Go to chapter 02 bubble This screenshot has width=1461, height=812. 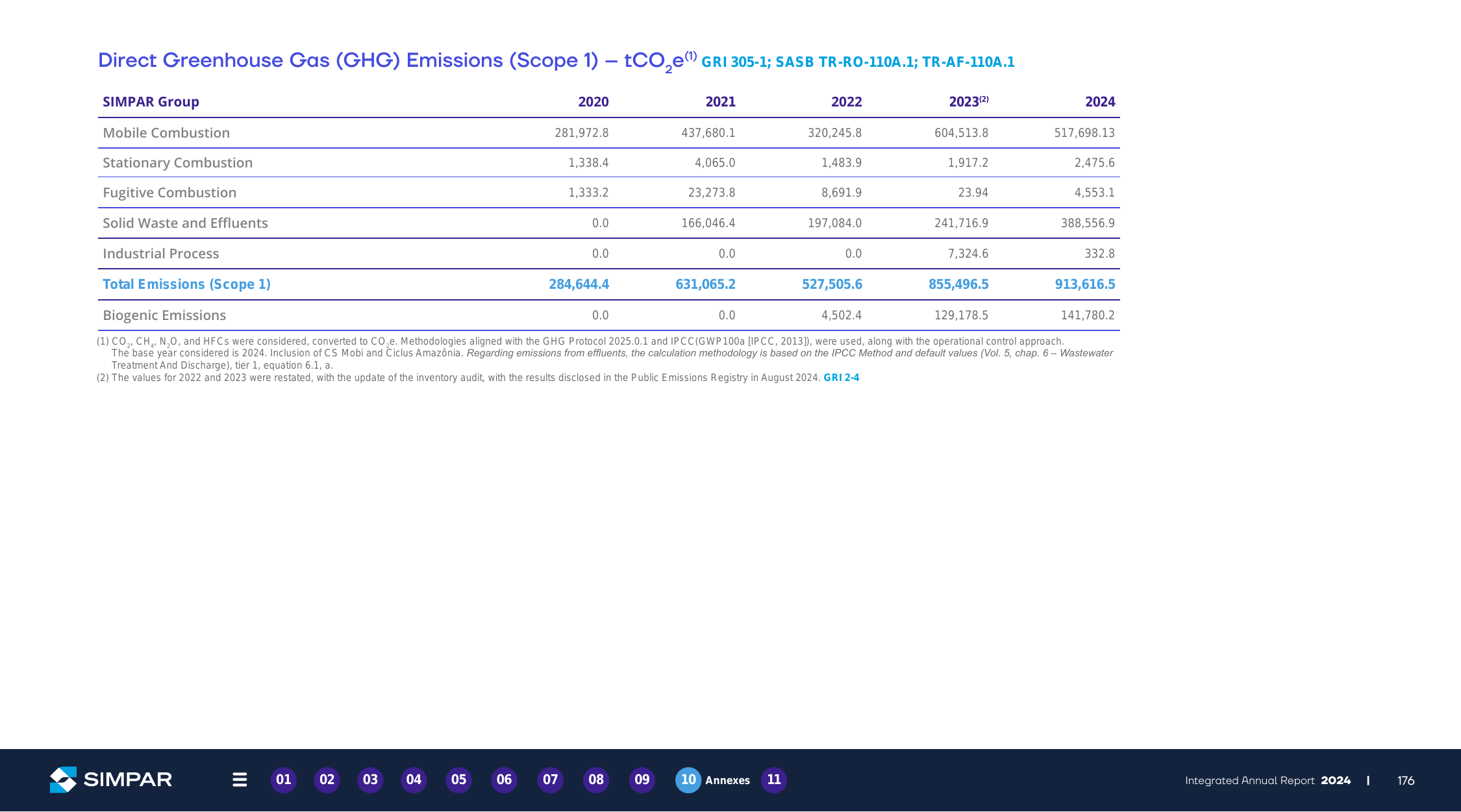click(x=327, y=780)
